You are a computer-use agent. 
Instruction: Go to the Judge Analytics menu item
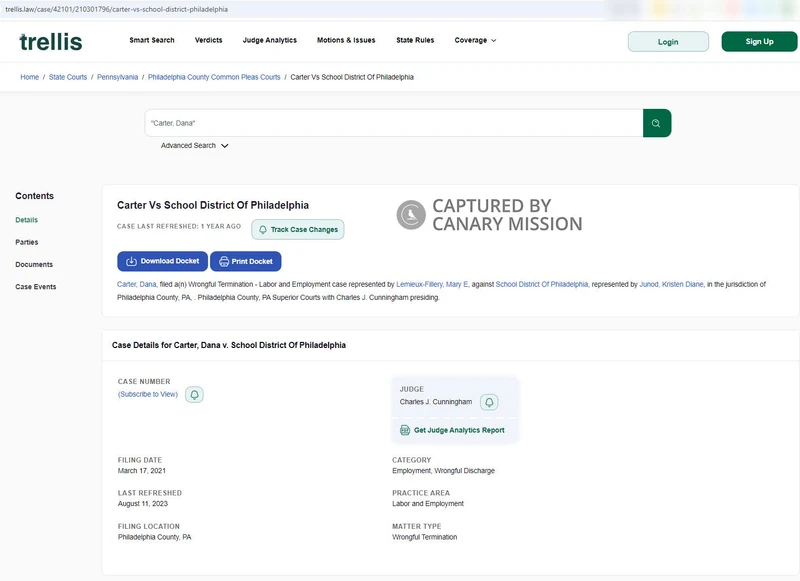click(x=269, y=41)
